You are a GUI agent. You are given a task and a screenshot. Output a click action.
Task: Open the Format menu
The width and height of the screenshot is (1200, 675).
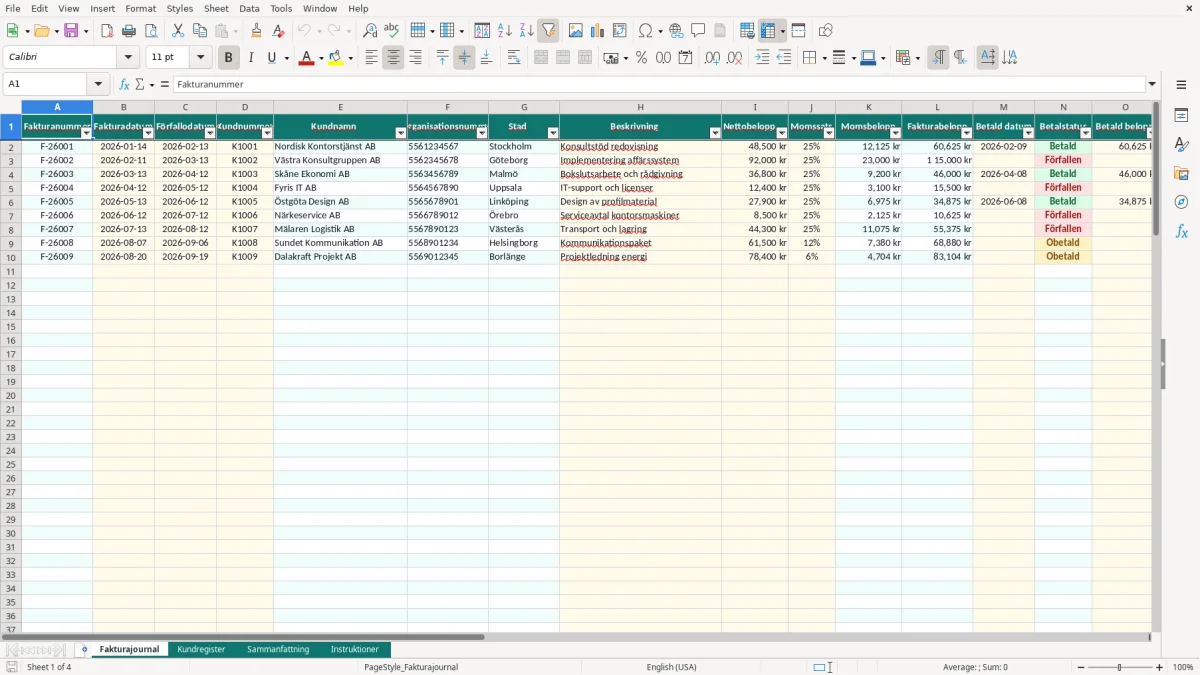(x=141, y=8)
